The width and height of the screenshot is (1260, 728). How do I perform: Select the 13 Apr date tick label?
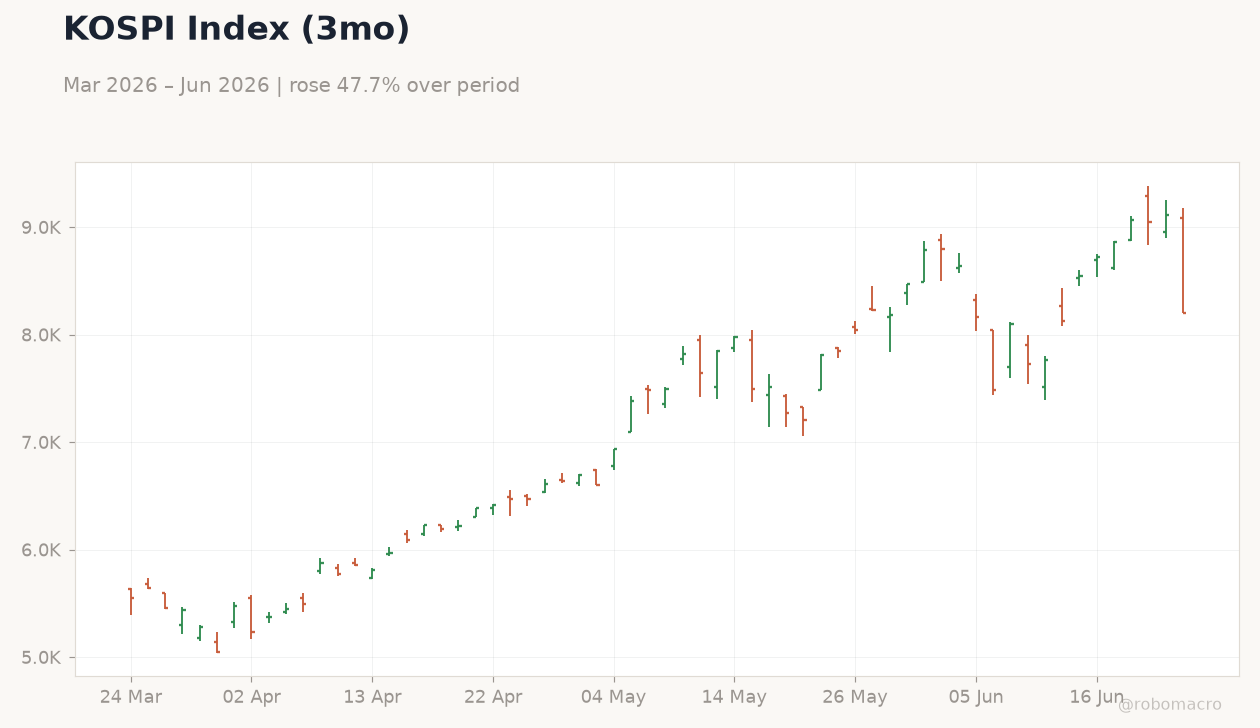pyautogui.click(x=372, y=697)
